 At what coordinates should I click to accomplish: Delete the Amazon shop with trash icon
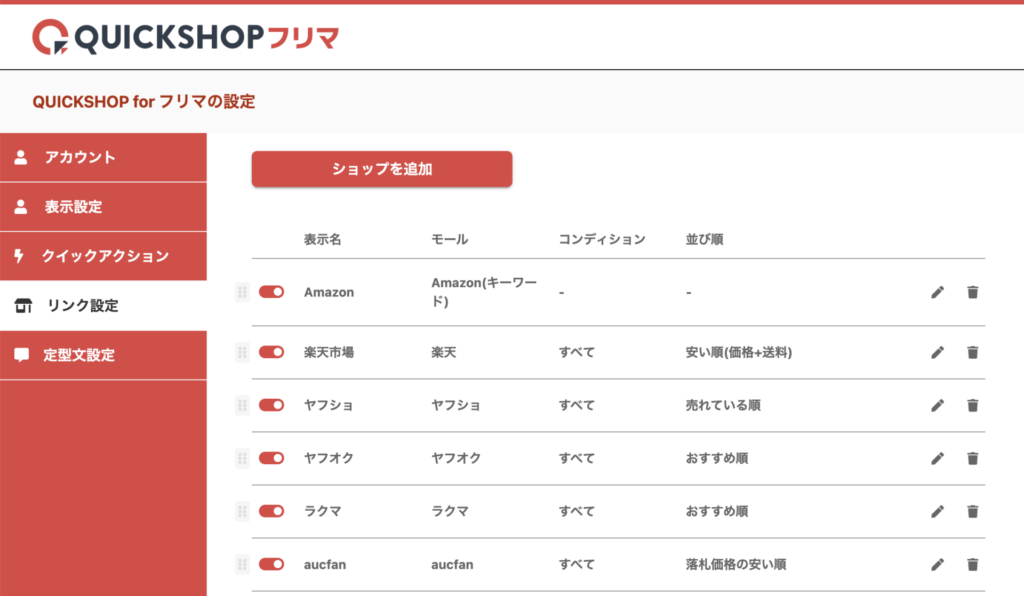[972, 292]
